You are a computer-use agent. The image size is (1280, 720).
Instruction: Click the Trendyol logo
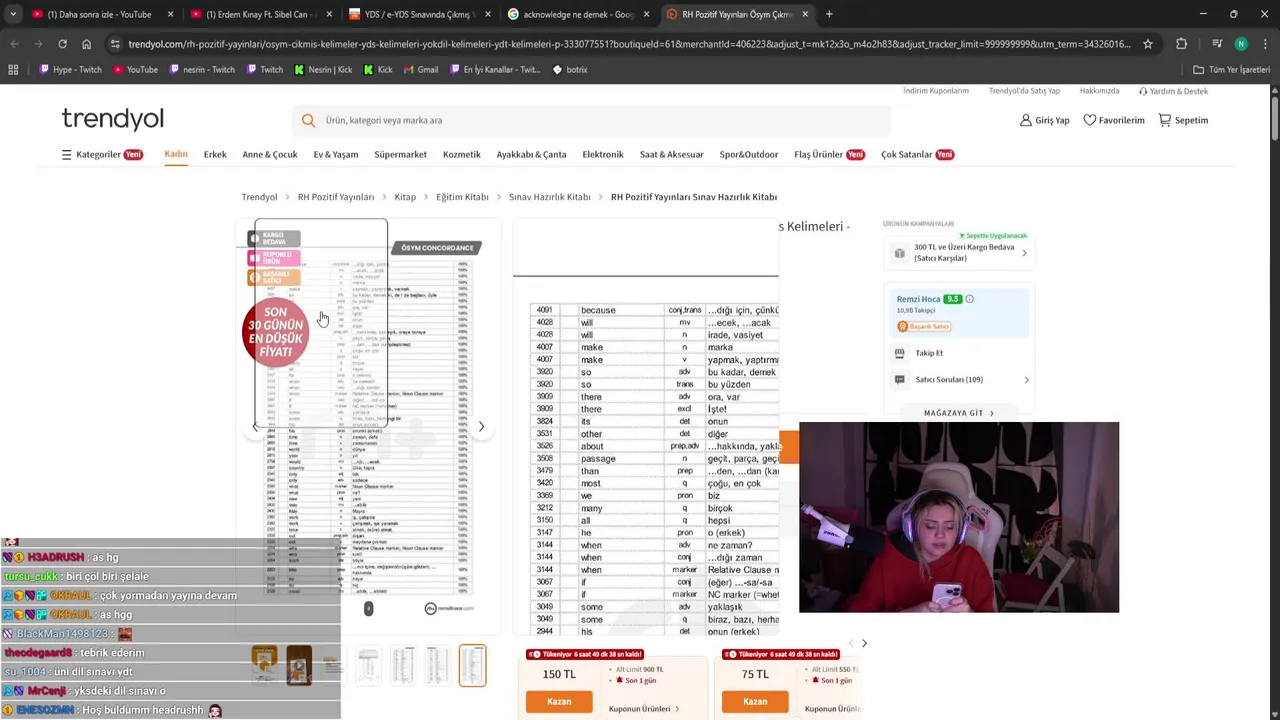(112, 119)
